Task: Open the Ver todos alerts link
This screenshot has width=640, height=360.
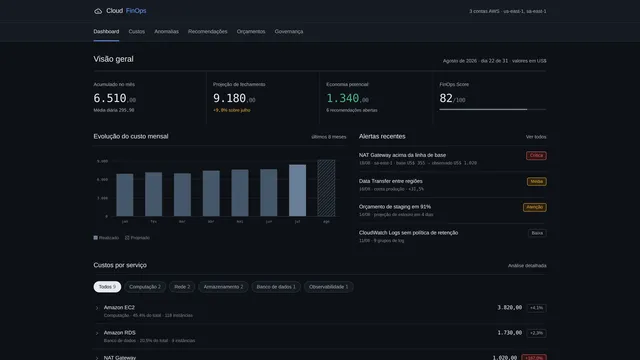Action: [536, 137]
